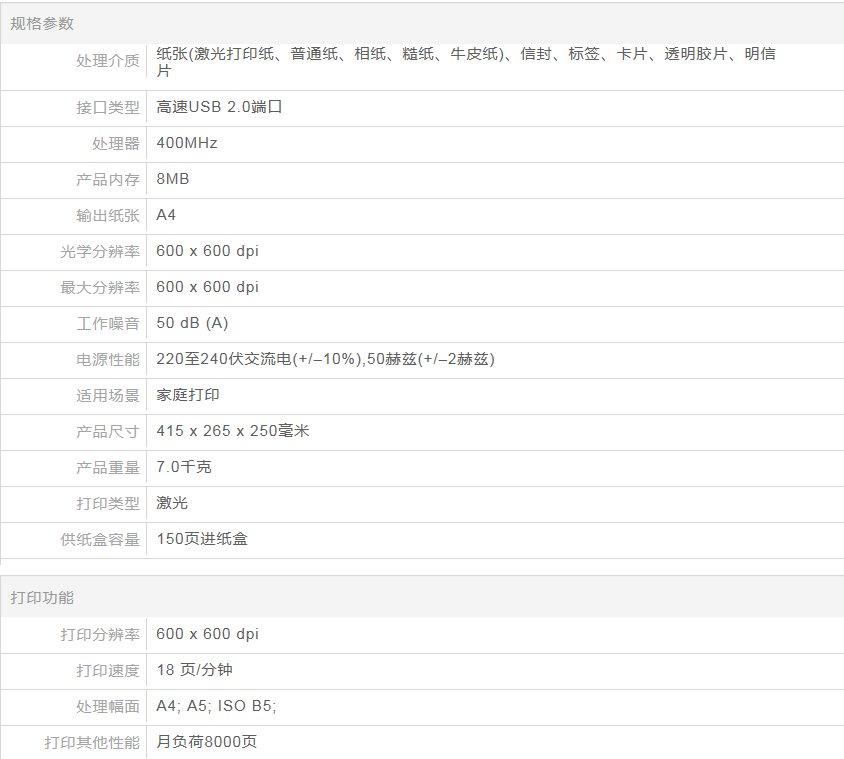The width and height of the screenshot is (844, 759).
Task: Click the 高速USB 2.0端口 value
Action: [219, 107]
